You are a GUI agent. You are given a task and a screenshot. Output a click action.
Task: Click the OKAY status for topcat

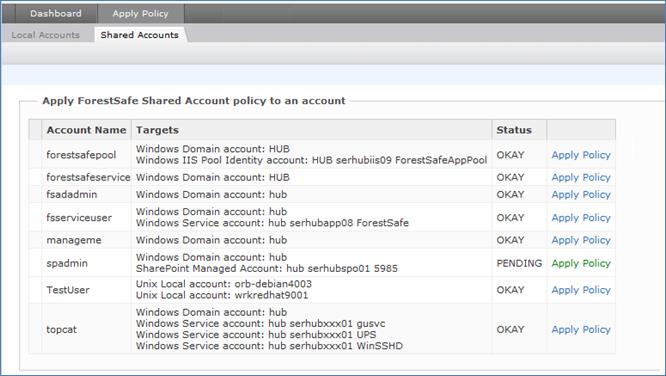tap(510, 329)
